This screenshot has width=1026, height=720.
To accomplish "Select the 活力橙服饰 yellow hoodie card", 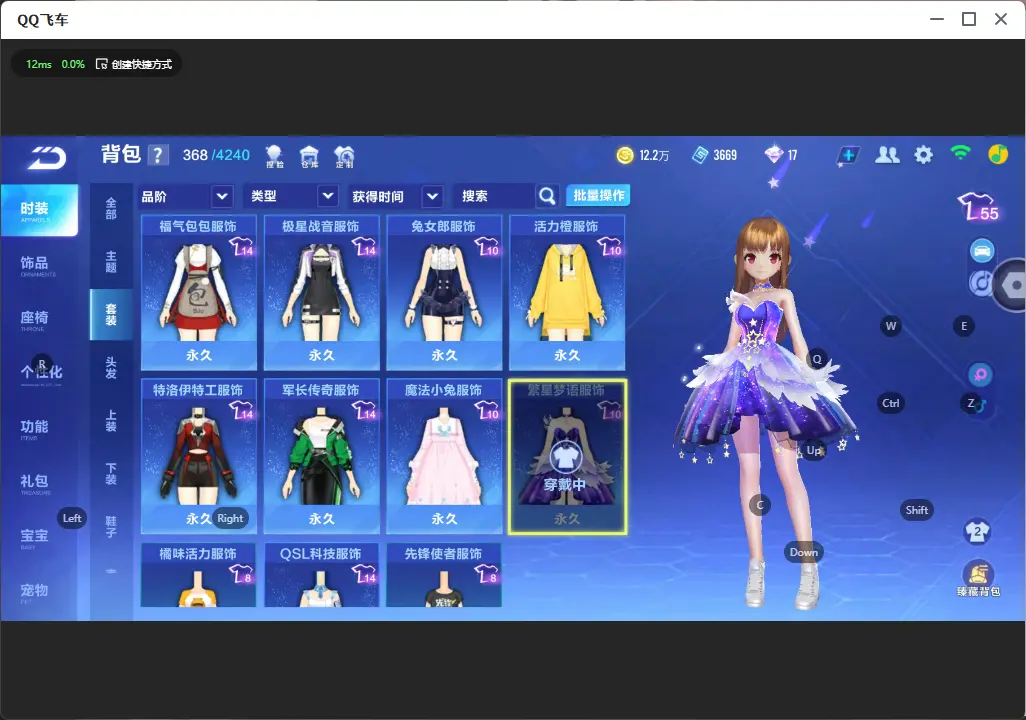I will (x=567, y=293).
